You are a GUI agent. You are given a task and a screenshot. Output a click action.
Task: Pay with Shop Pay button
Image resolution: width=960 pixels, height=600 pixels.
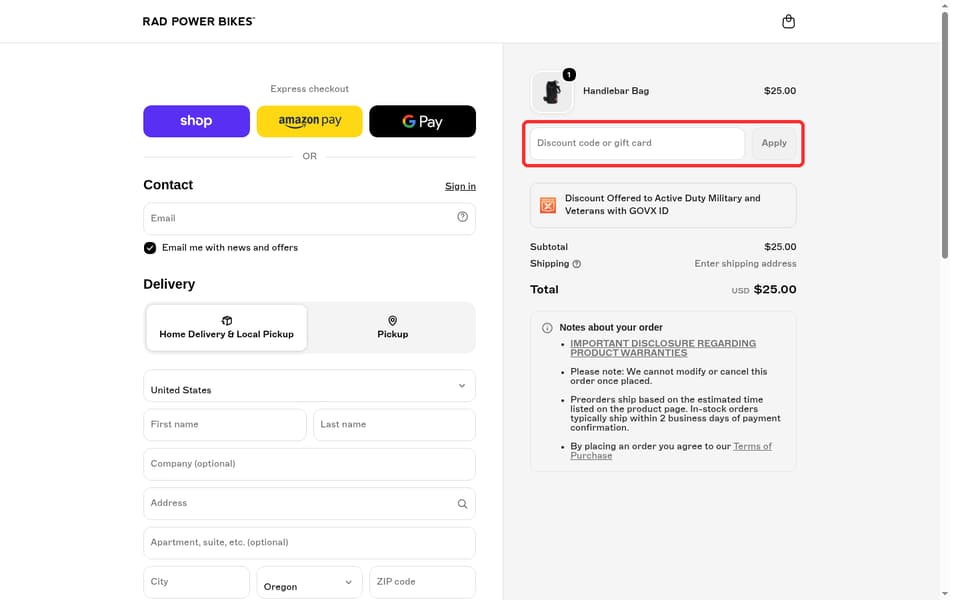(x=197, y=121)
